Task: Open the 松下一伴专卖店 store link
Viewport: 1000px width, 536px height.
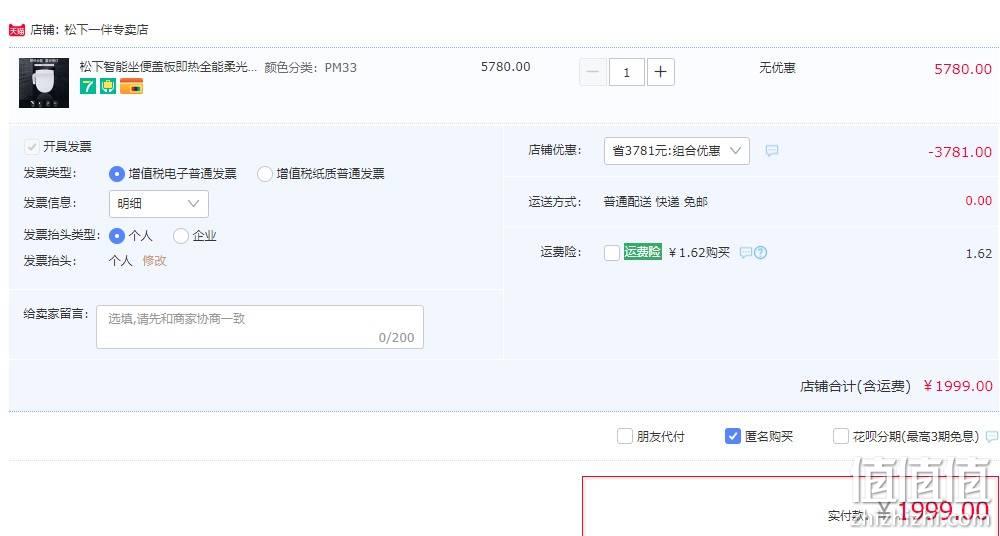Action: [107, 30]
